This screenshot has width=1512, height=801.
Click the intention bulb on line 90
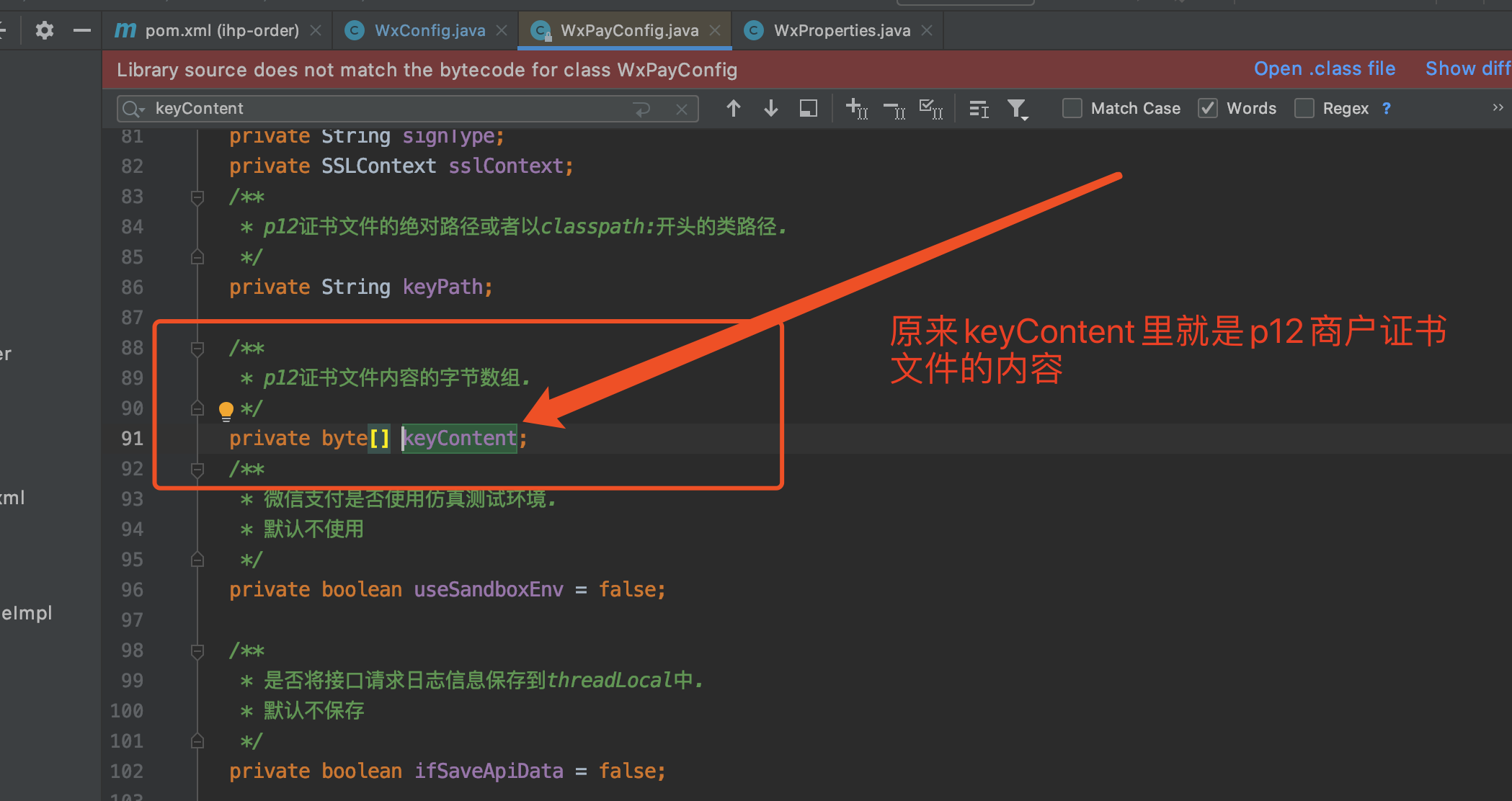[x=226, y=410]
